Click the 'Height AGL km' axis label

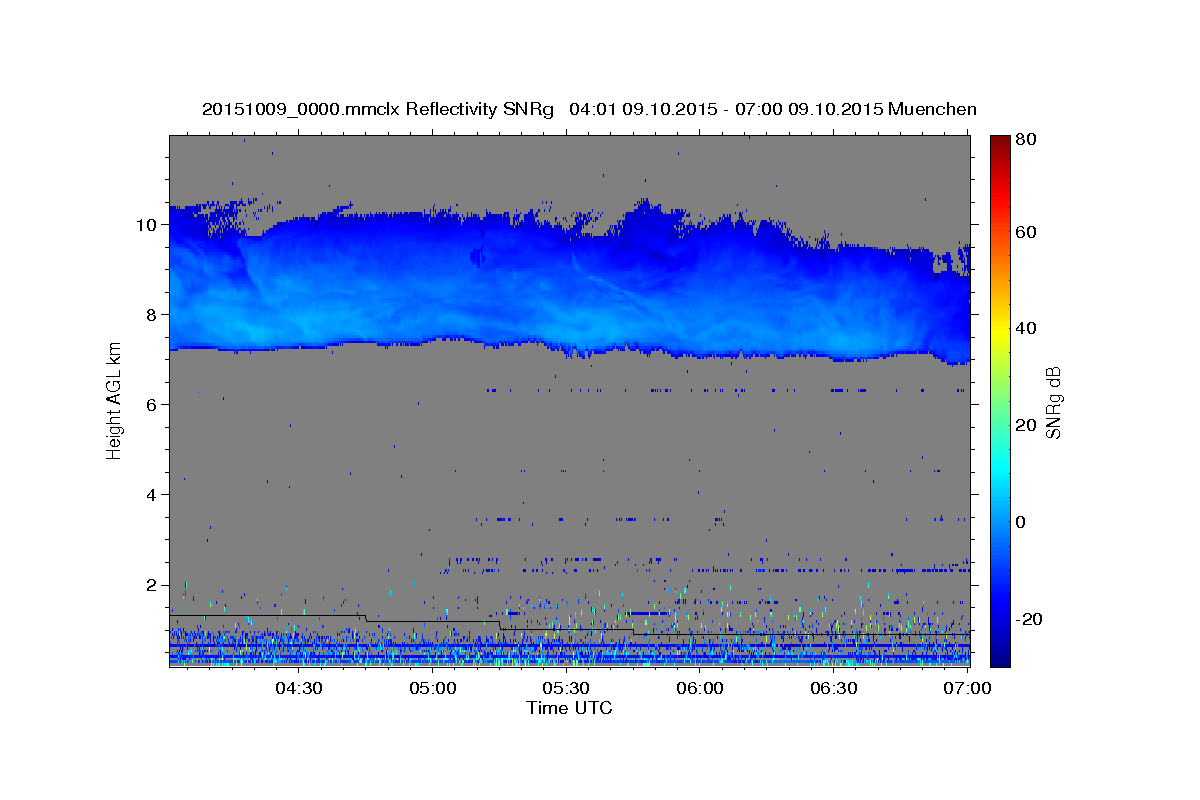114,403
